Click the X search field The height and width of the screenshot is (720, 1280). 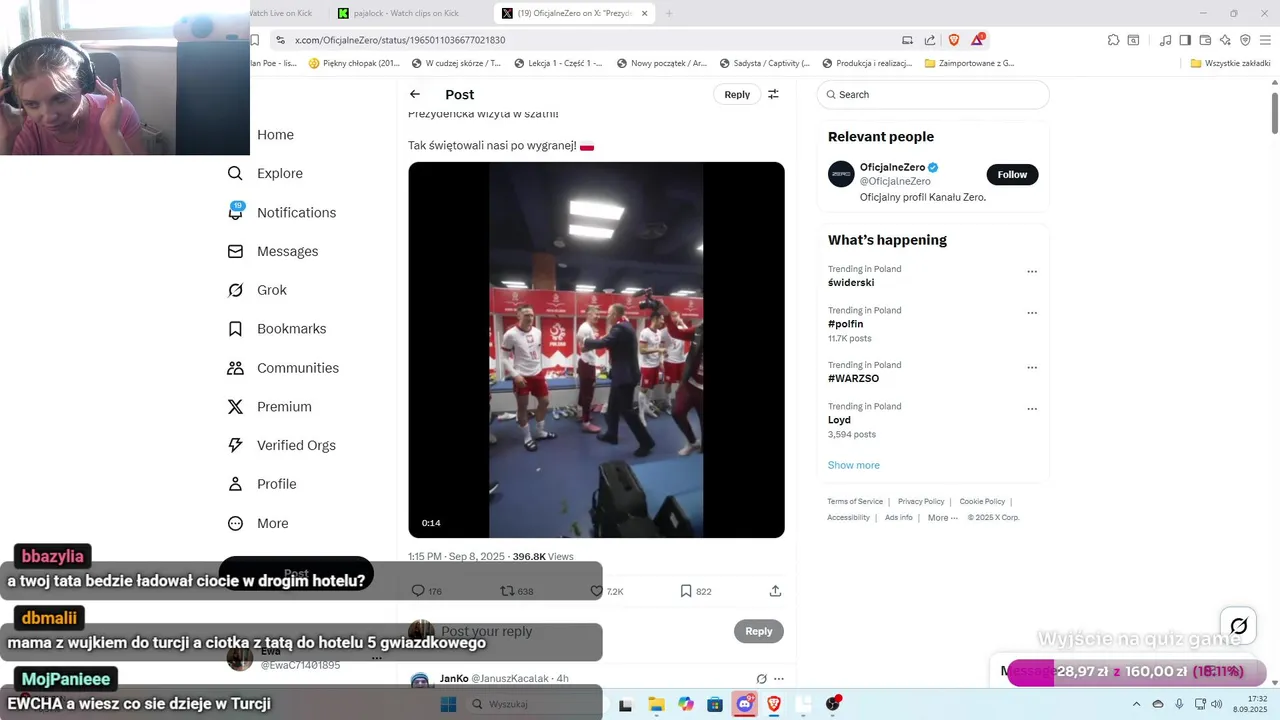pyautogui.click(x=933, y=94)
